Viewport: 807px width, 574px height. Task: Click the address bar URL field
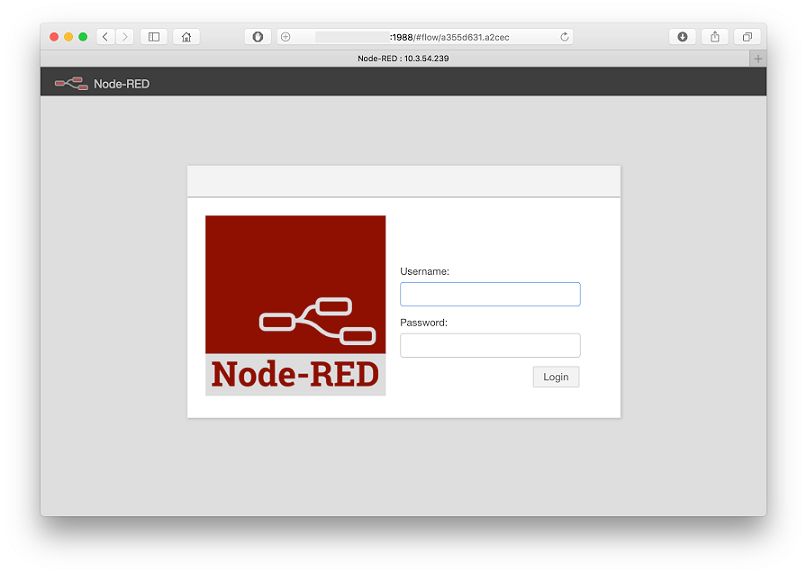click(425, 37)
